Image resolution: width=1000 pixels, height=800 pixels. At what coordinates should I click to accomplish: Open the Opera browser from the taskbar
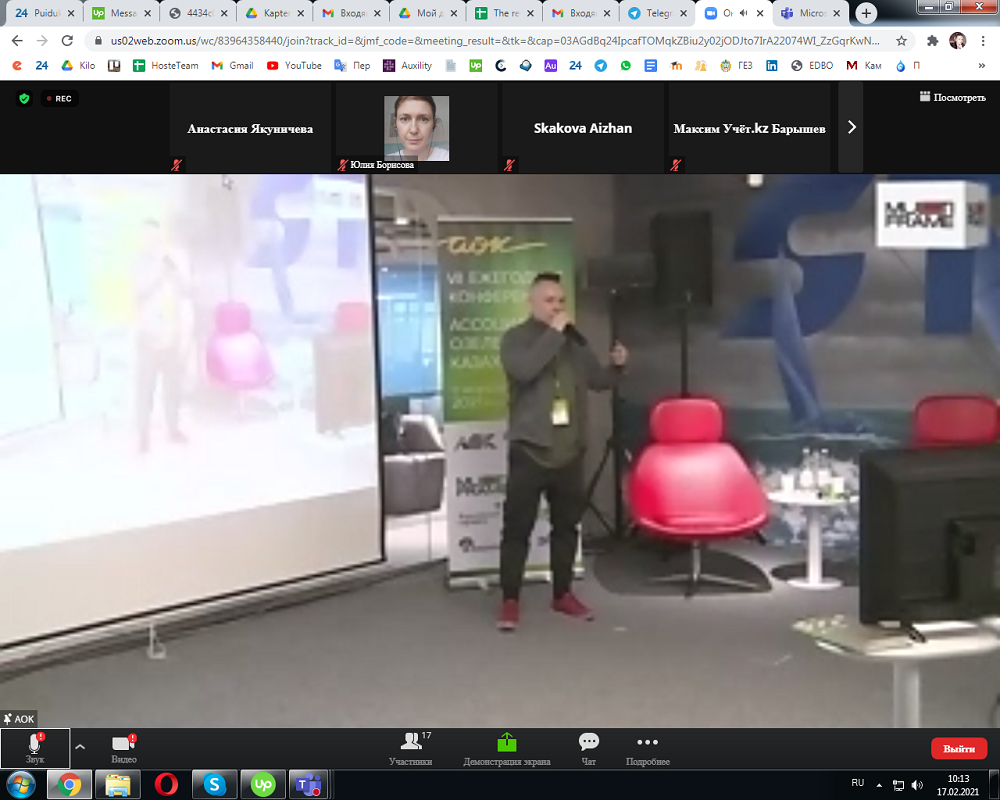pos(166,784)
